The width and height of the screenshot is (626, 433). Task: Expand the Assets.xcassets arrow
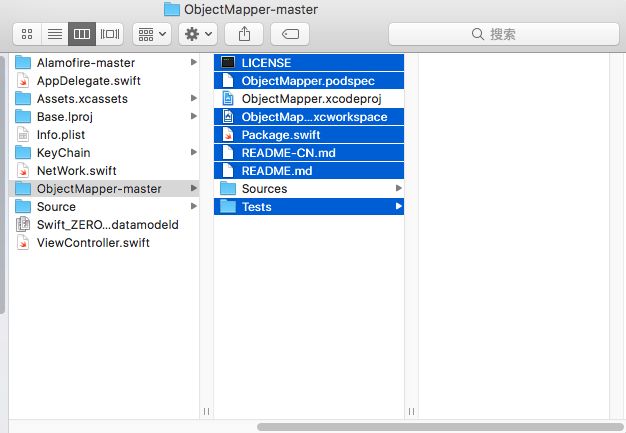(x=194, y=98)
